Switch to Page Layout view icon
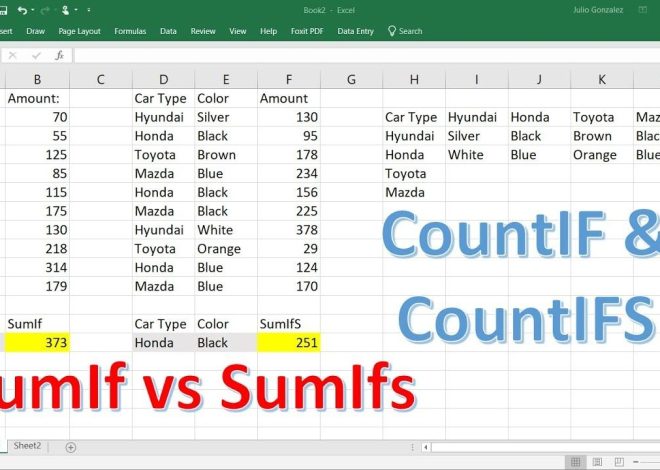 click(597, 462)
